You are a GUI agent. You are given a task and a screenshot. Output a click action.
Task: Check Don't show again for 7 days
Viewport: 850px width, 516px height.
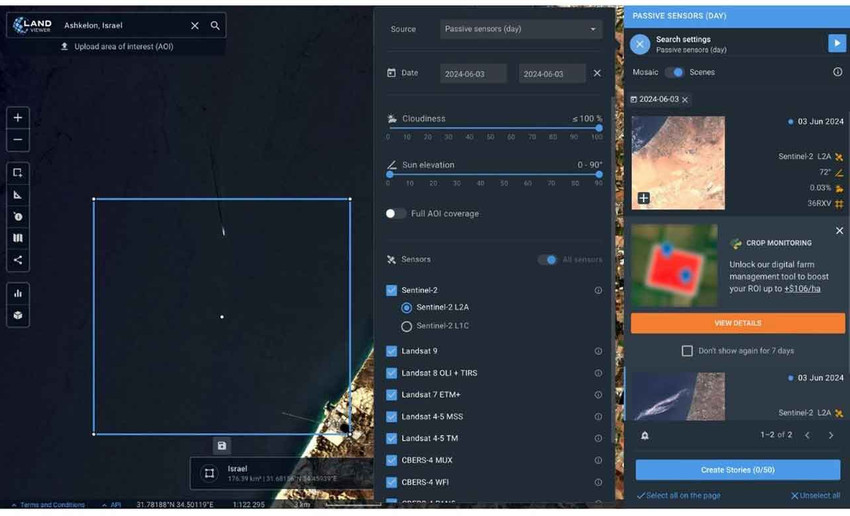point(687,351)
